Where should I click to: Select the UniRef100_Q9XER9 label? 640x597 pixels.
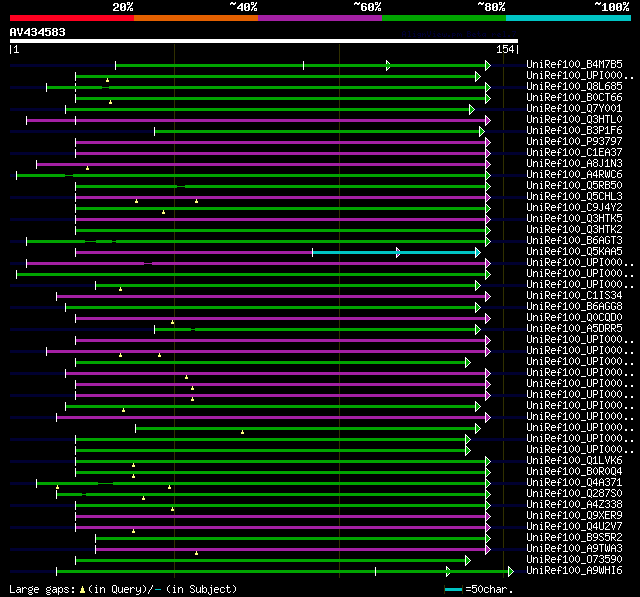[574, 516]
